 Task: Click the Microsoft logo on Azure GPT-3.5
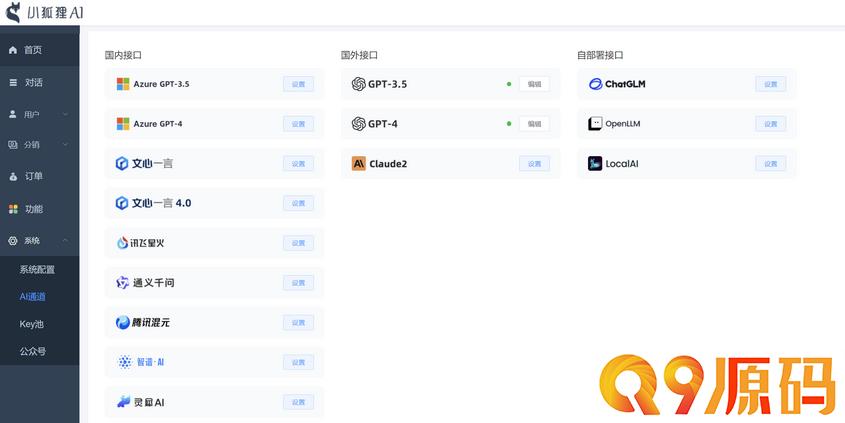pos(123,84)
